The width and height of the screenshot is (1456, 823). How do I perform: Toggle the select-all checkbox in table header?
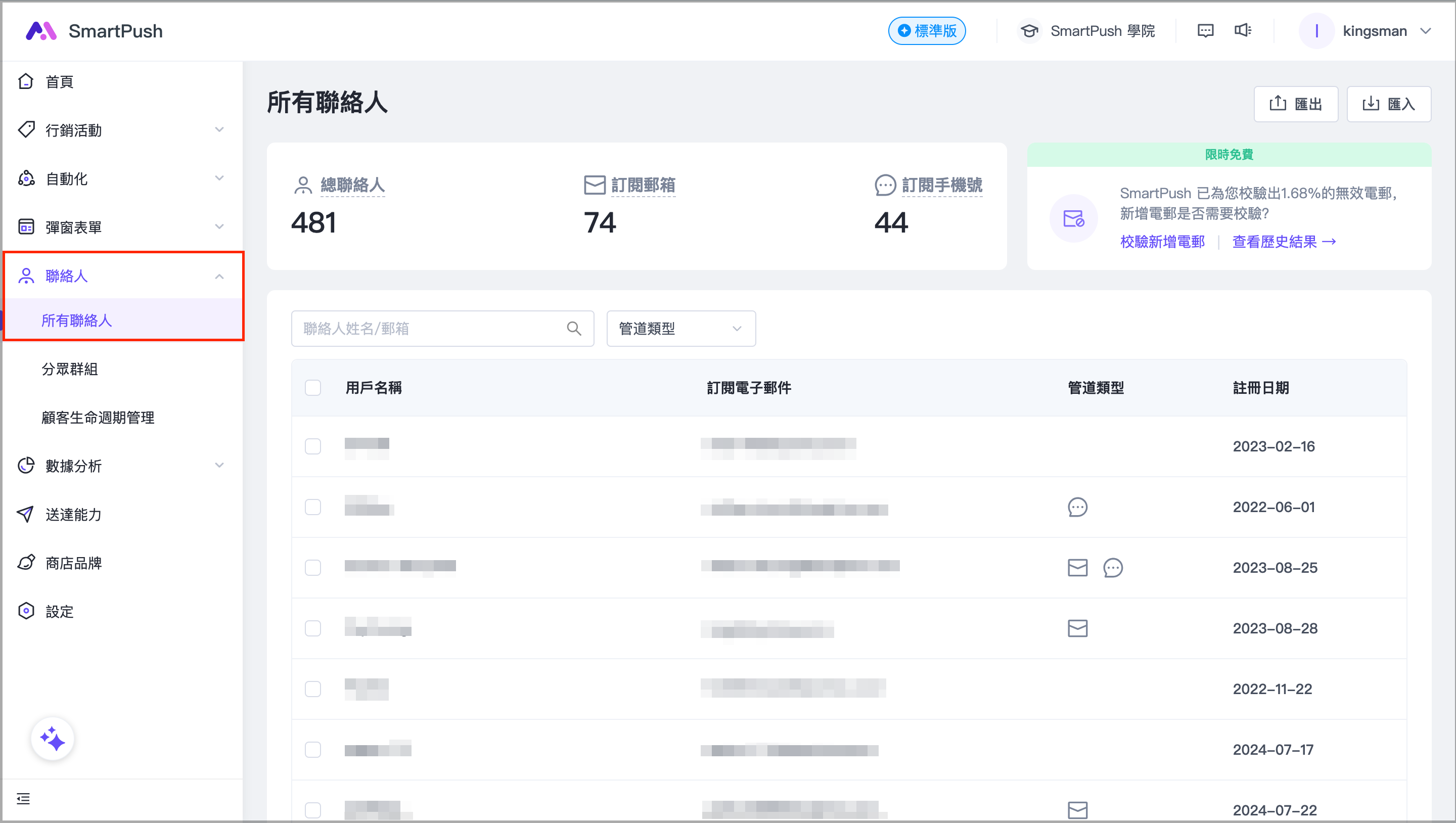click(x=312, y=388)
